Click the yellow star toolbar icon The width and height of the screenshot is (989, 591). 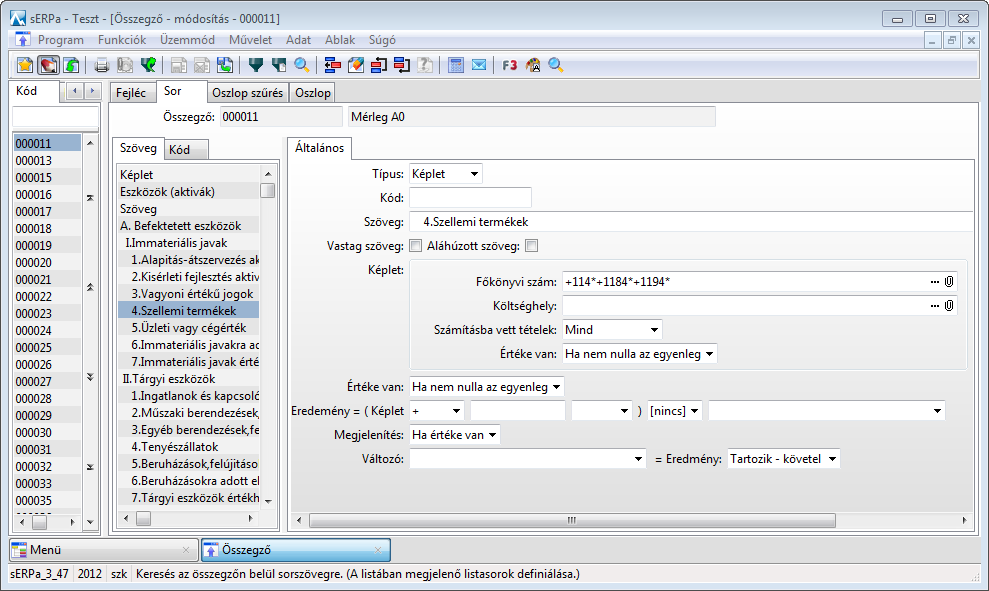click(x=25, y=65)
